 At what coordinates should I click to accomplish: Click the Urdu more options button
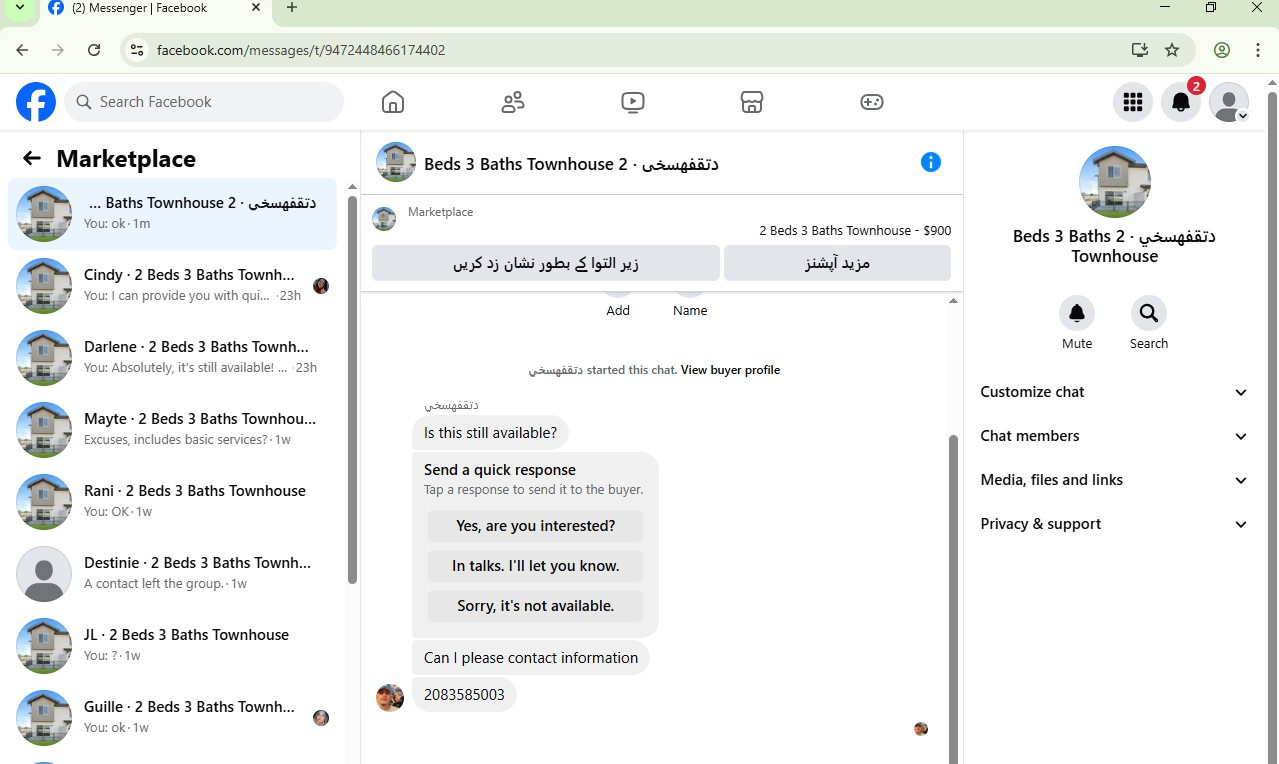coord(837,263)
